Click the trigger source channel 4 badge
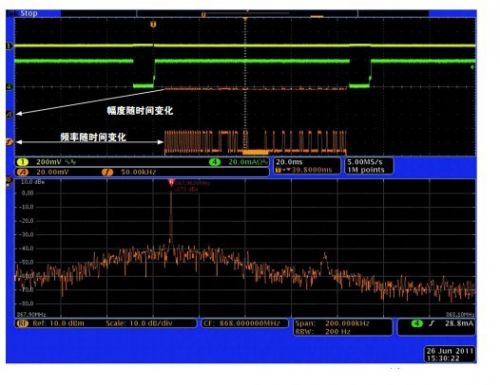The width and height of the screenshot is (500, 385). 417,323
